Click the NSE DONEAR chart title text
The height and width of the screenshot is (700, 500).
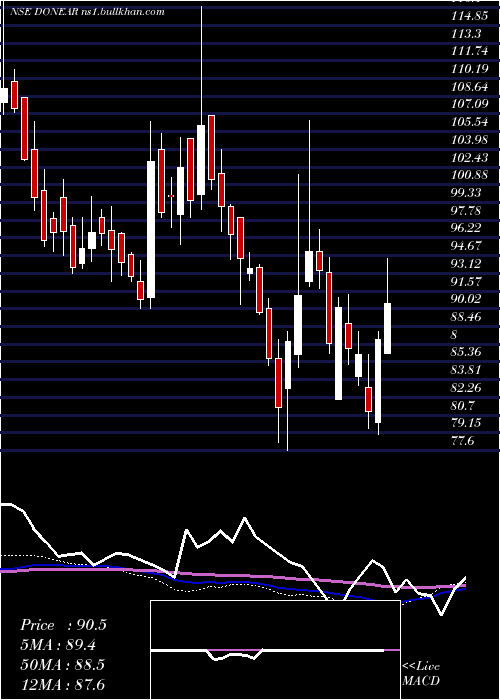(87, 12)
